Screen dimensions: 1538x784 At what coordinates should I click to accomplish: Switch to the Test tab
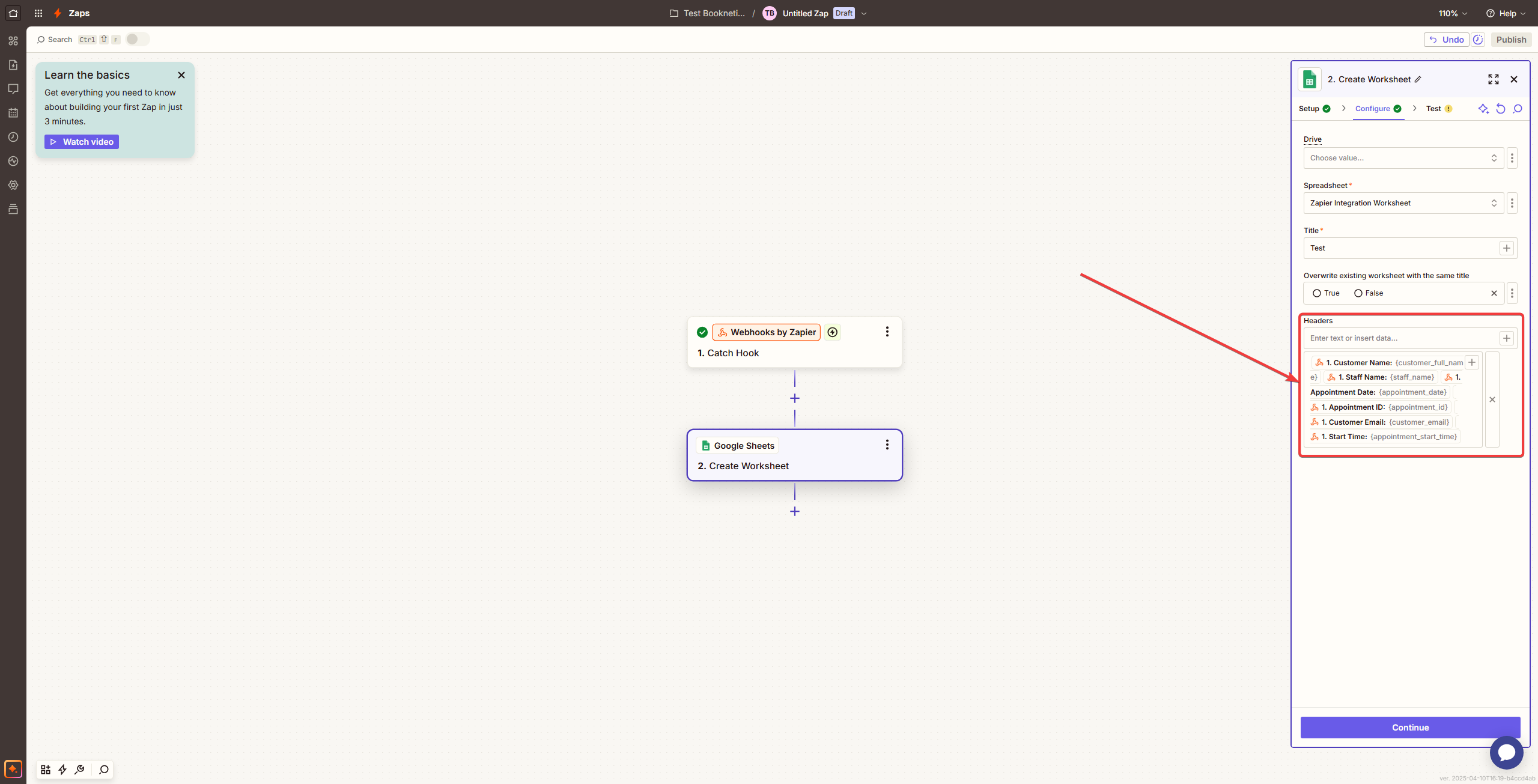coord(1439,109)
